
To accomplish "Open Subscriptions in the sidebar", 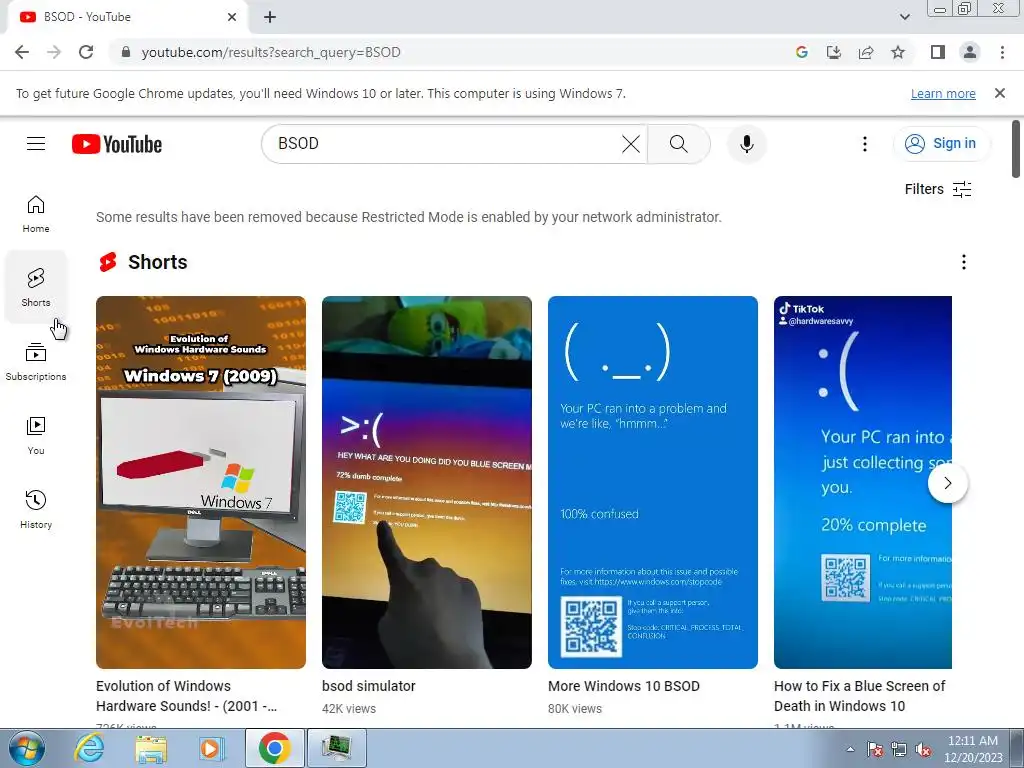I will (x=36, y=361).
